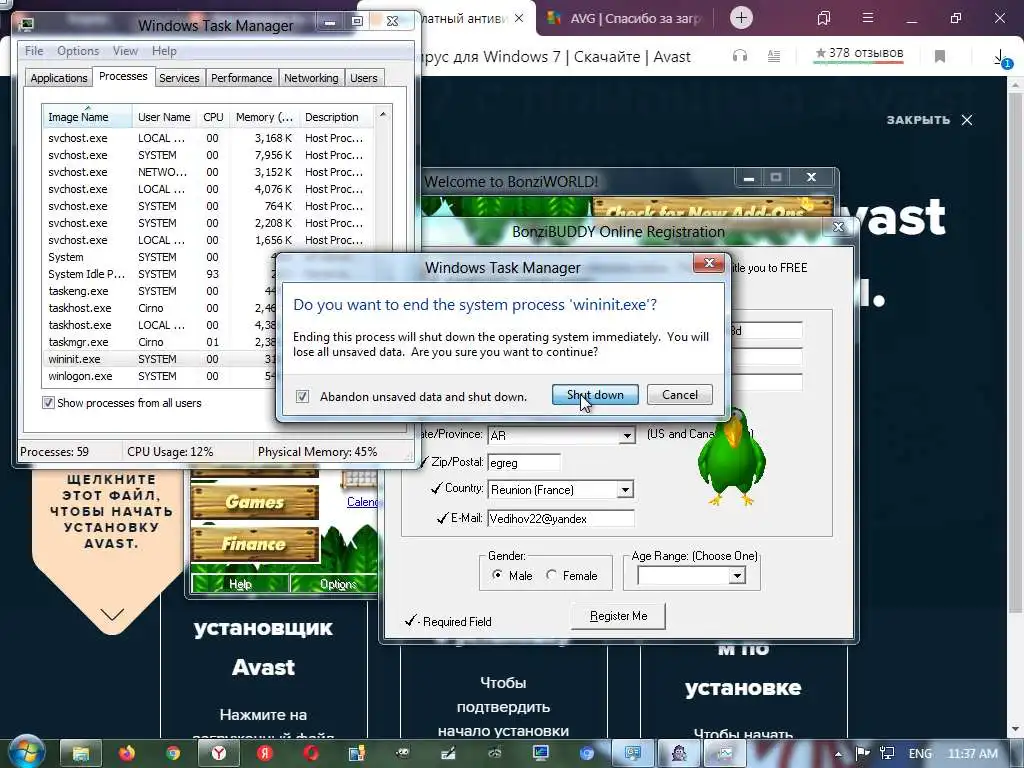This screenshot has width=1024, height=768.
Task: Open the Yandex Browser hamburger menu
Action: (868, 18)
